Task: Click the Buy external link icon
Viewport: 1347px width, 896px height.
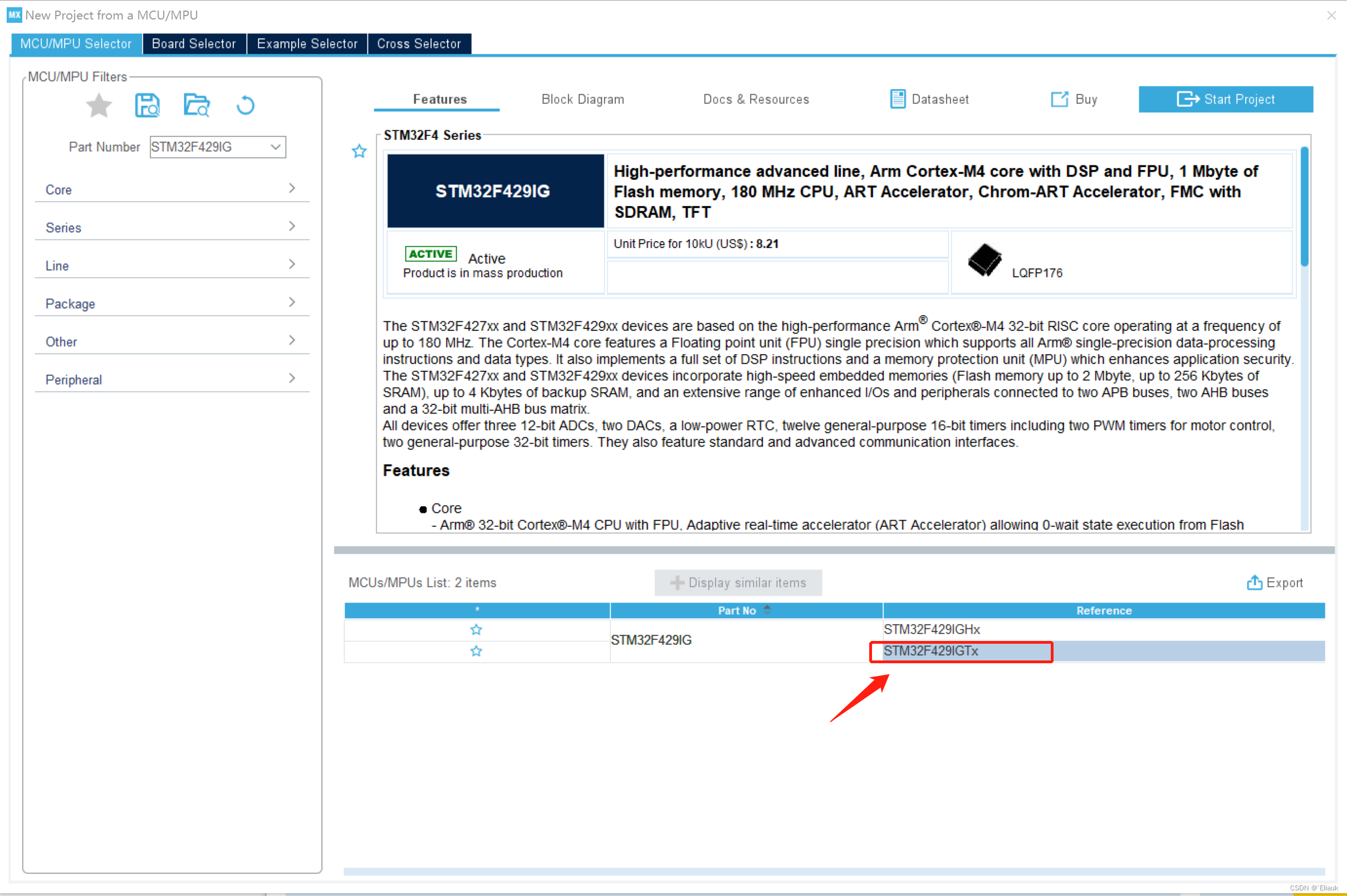Action: 1059,100
